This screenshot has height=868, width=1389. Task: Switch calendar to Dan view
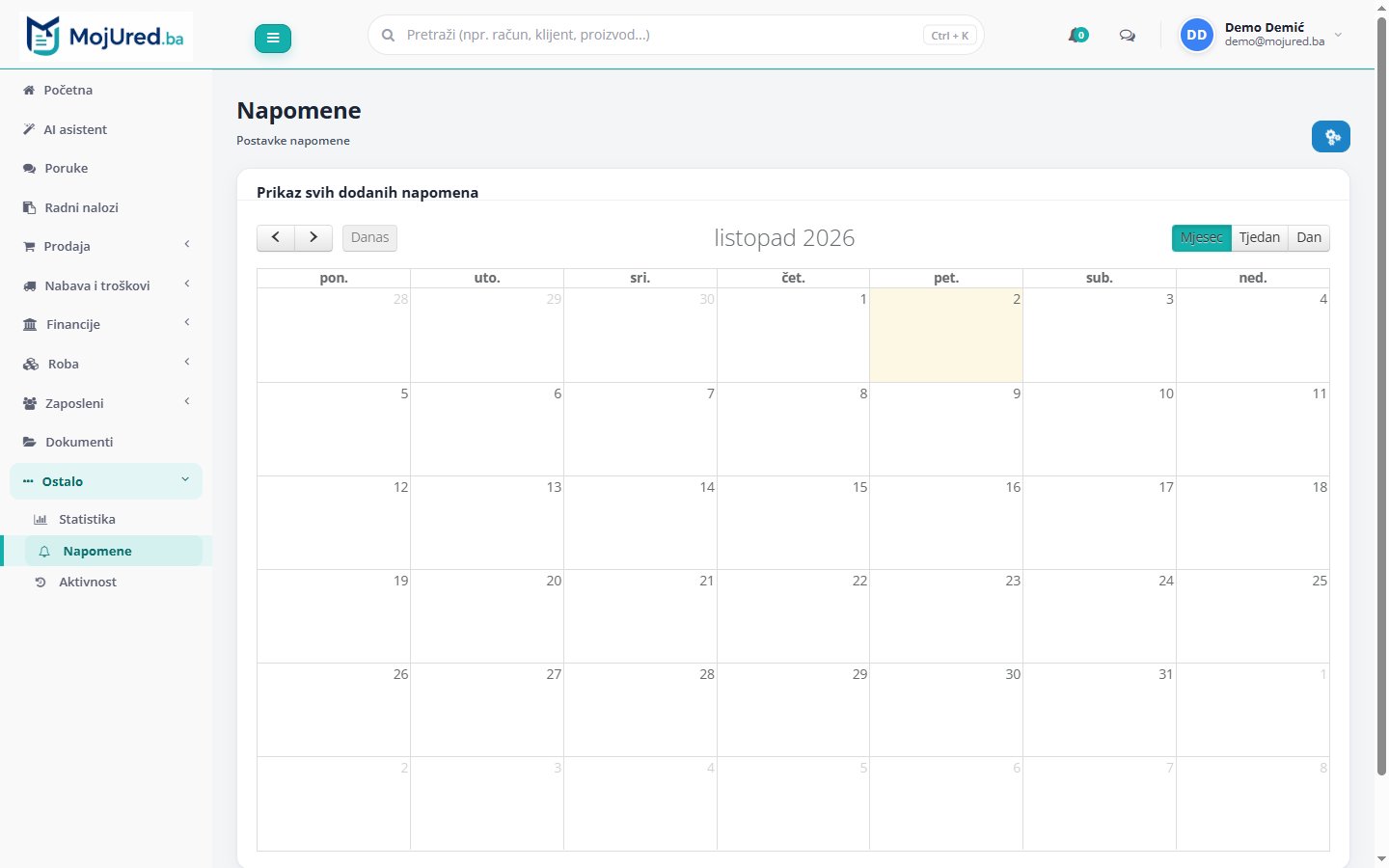(x=1309, y=237)
